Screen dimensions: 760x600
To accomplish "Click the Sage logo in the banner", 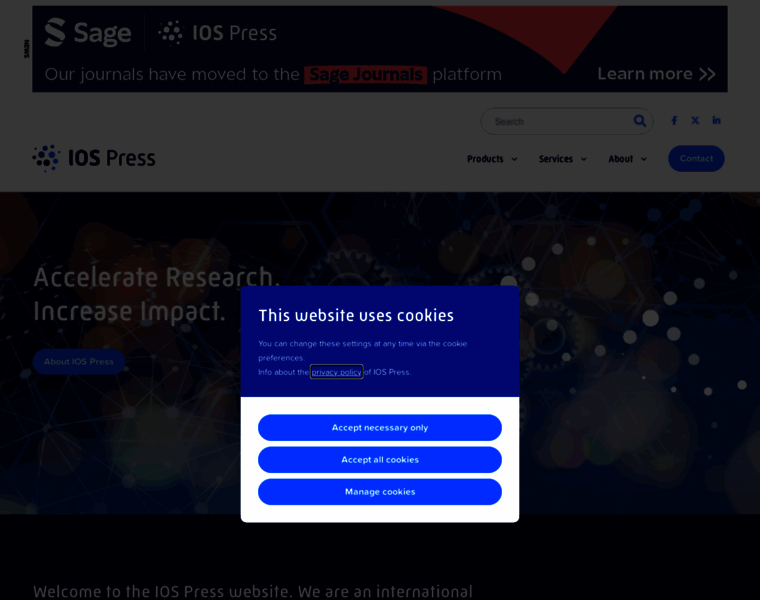I will pos(88,32).
